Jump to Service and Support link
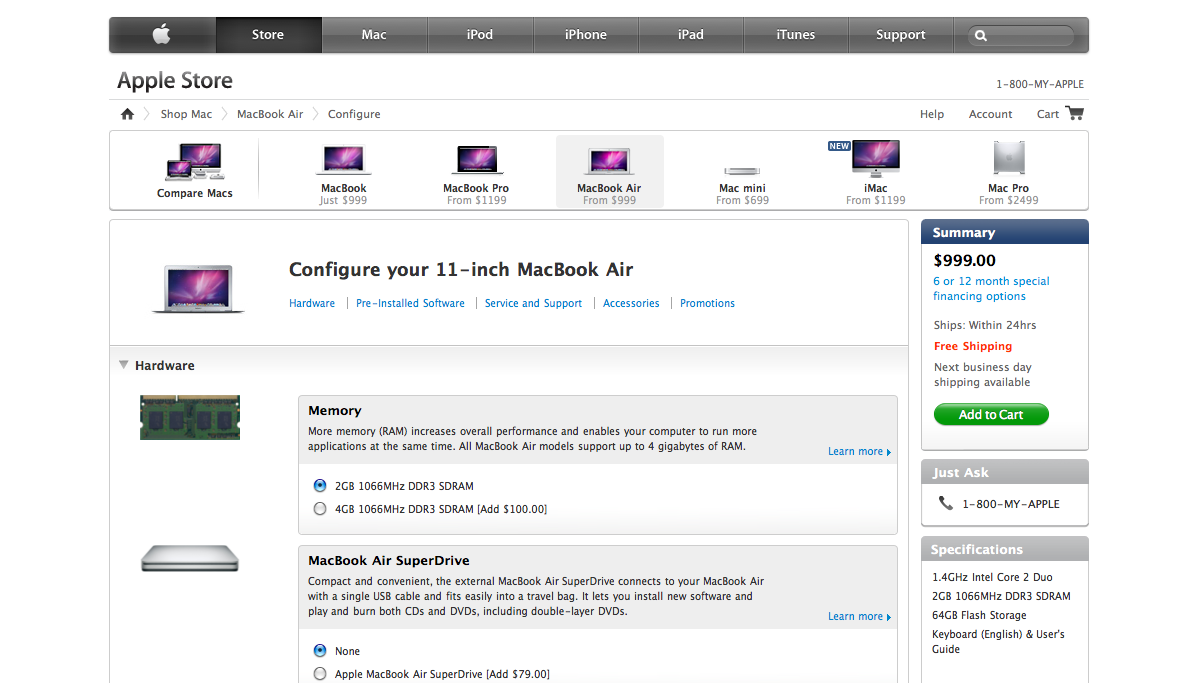The height and width of the screenshot is (683, 1199). [x=533, y=303]
